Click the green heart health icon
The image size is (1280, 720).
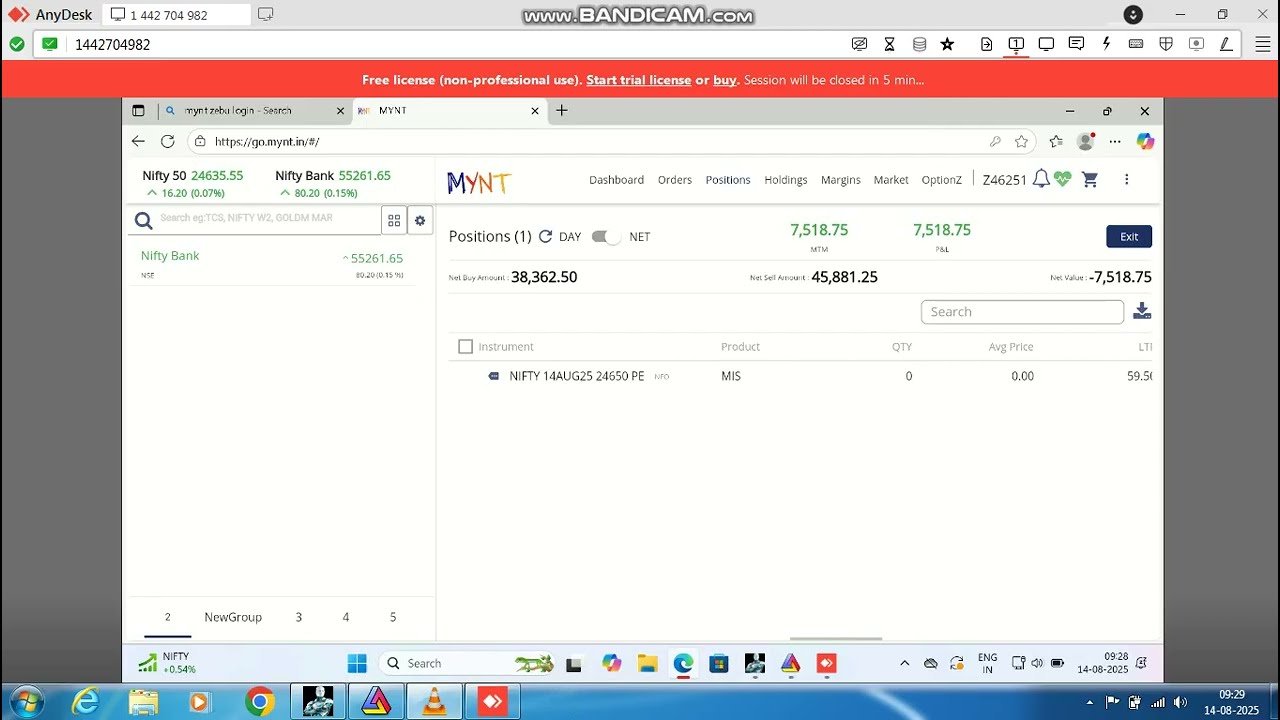point(1062,178)
